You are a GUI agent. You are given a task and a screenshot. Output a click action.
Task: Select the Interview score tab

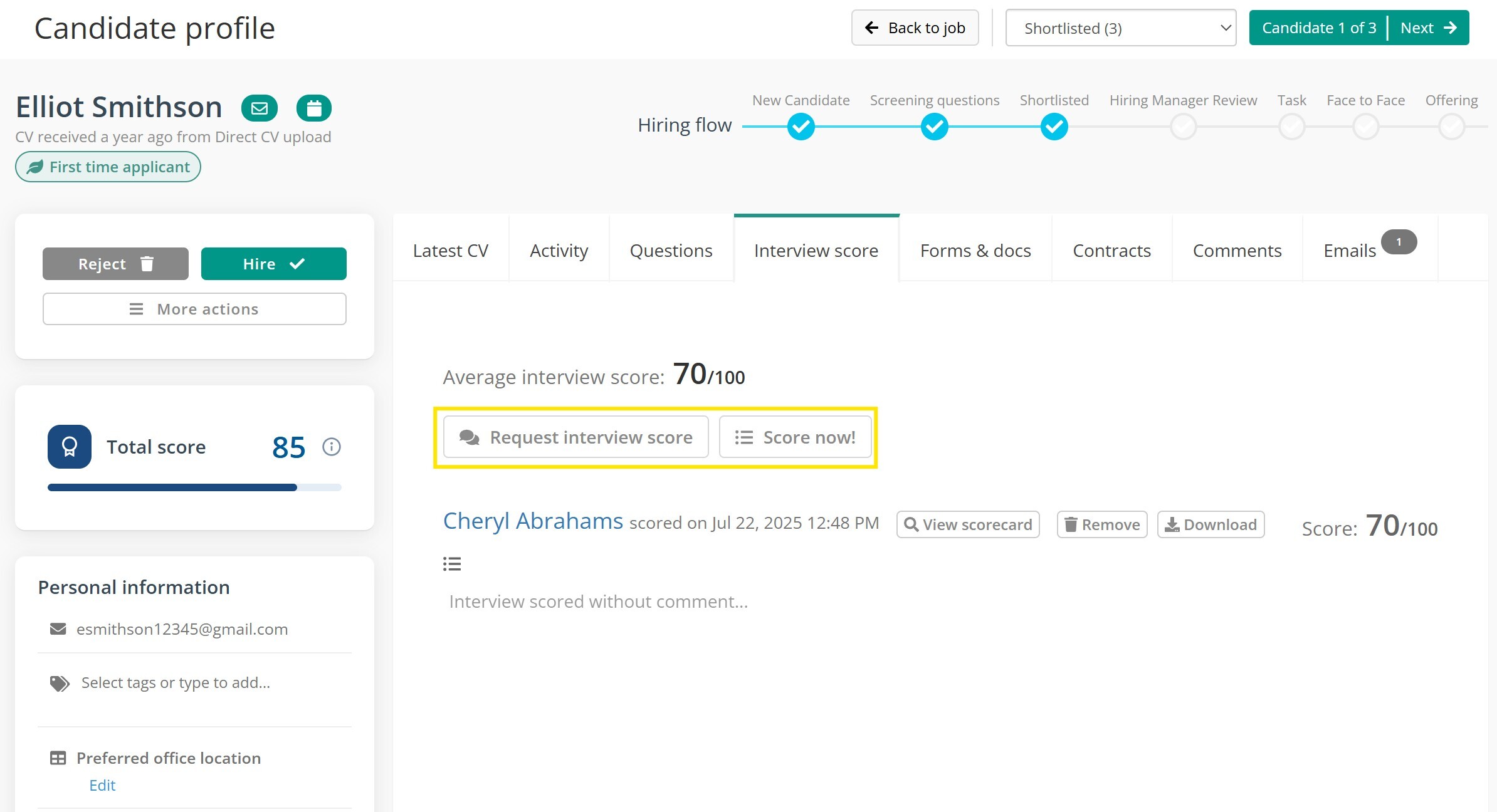816,250
